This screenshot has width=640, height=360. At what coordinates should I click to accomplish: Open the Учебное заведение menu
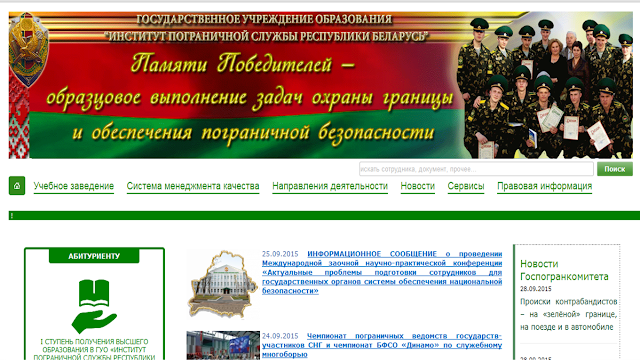point(73,186)
